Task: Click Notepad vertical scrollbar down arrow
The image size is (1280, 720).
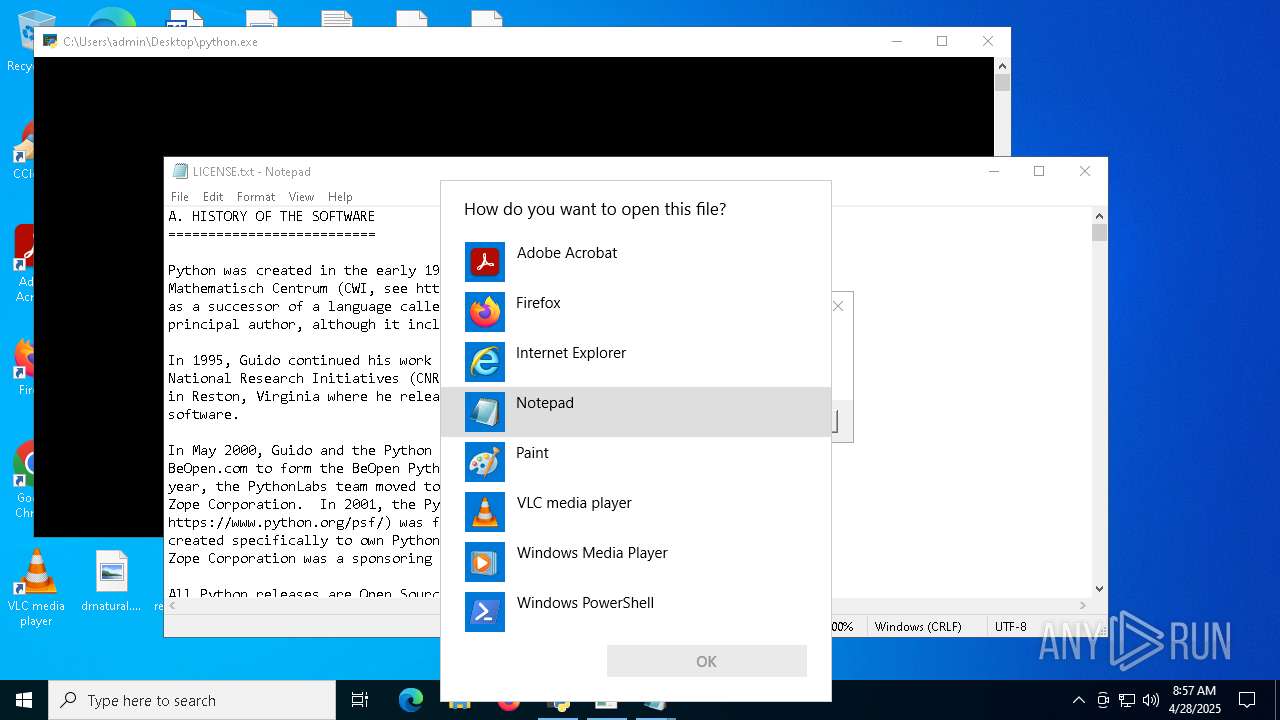Action: (x=1099, y=589)
